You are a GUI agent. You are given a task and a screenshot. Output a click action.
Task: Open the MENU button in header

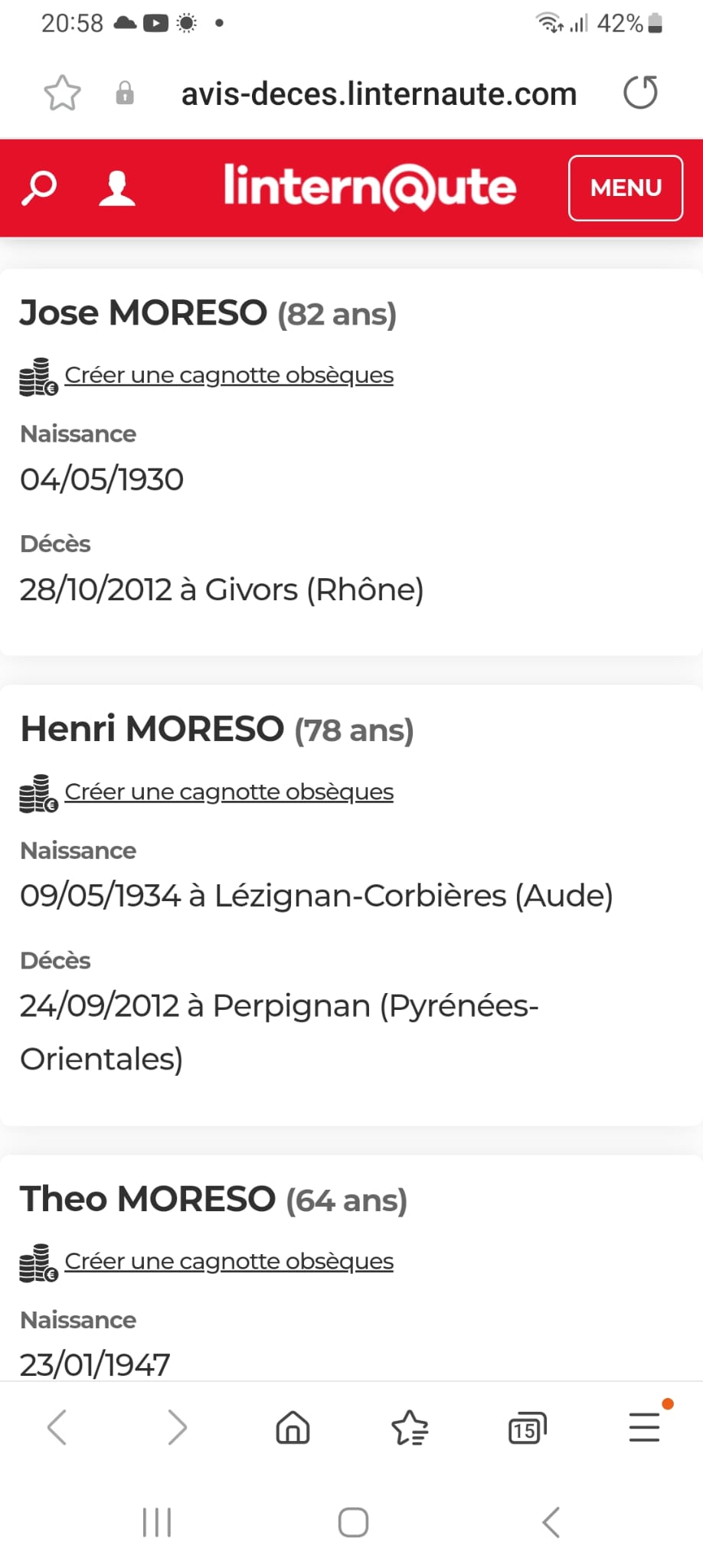point(626,188)
